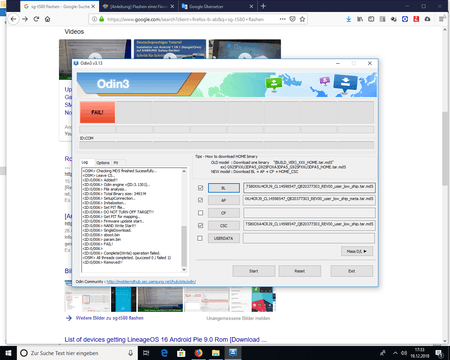
Task: Click the Exit button in Odin3
Action: coord(352,271)
